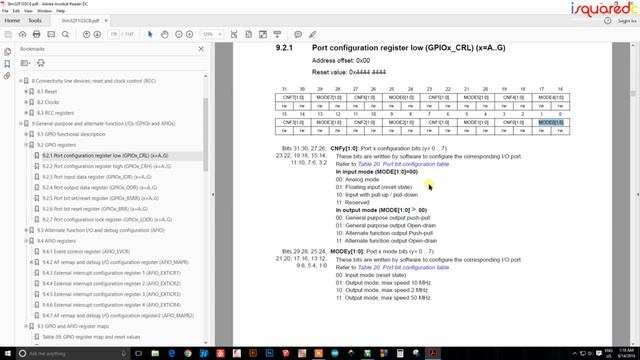Expand the 8.1 Reset bookmark
The image size is (640, 360).
(26, 91)
